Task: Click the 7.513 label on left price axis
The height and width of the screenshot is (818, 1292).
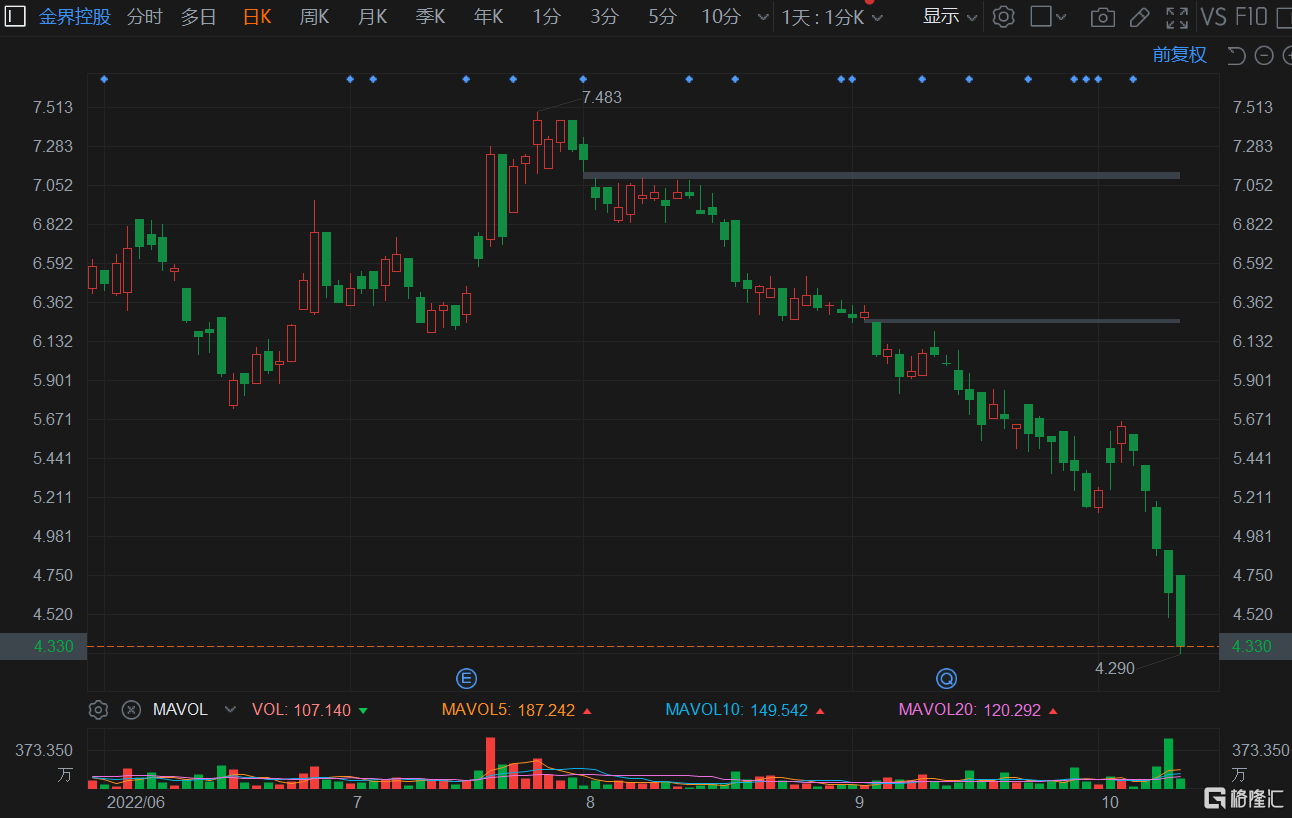Action: [x=52, y=107]
